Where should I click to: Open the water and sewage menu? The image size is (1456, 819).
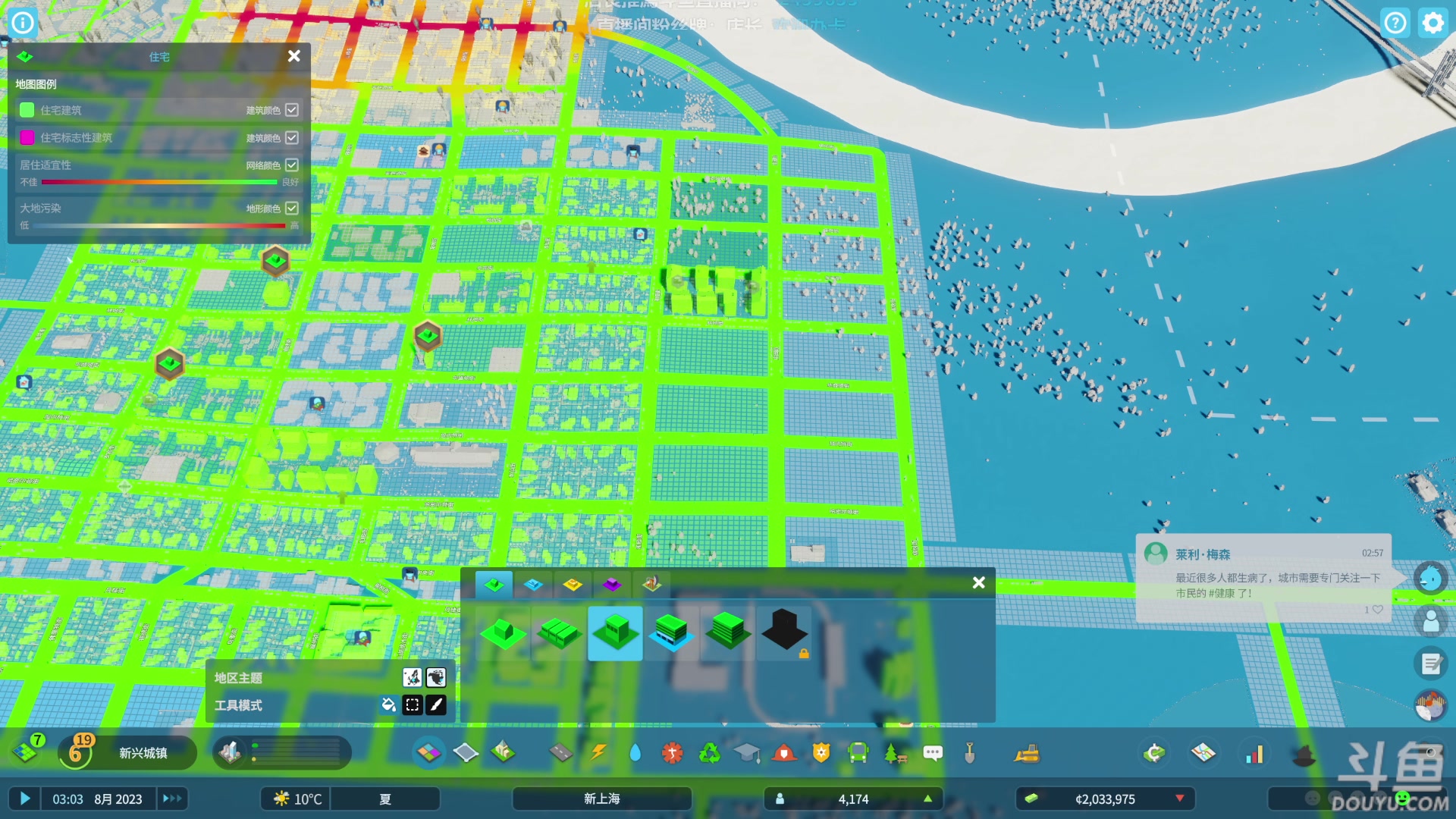point(635,753)
